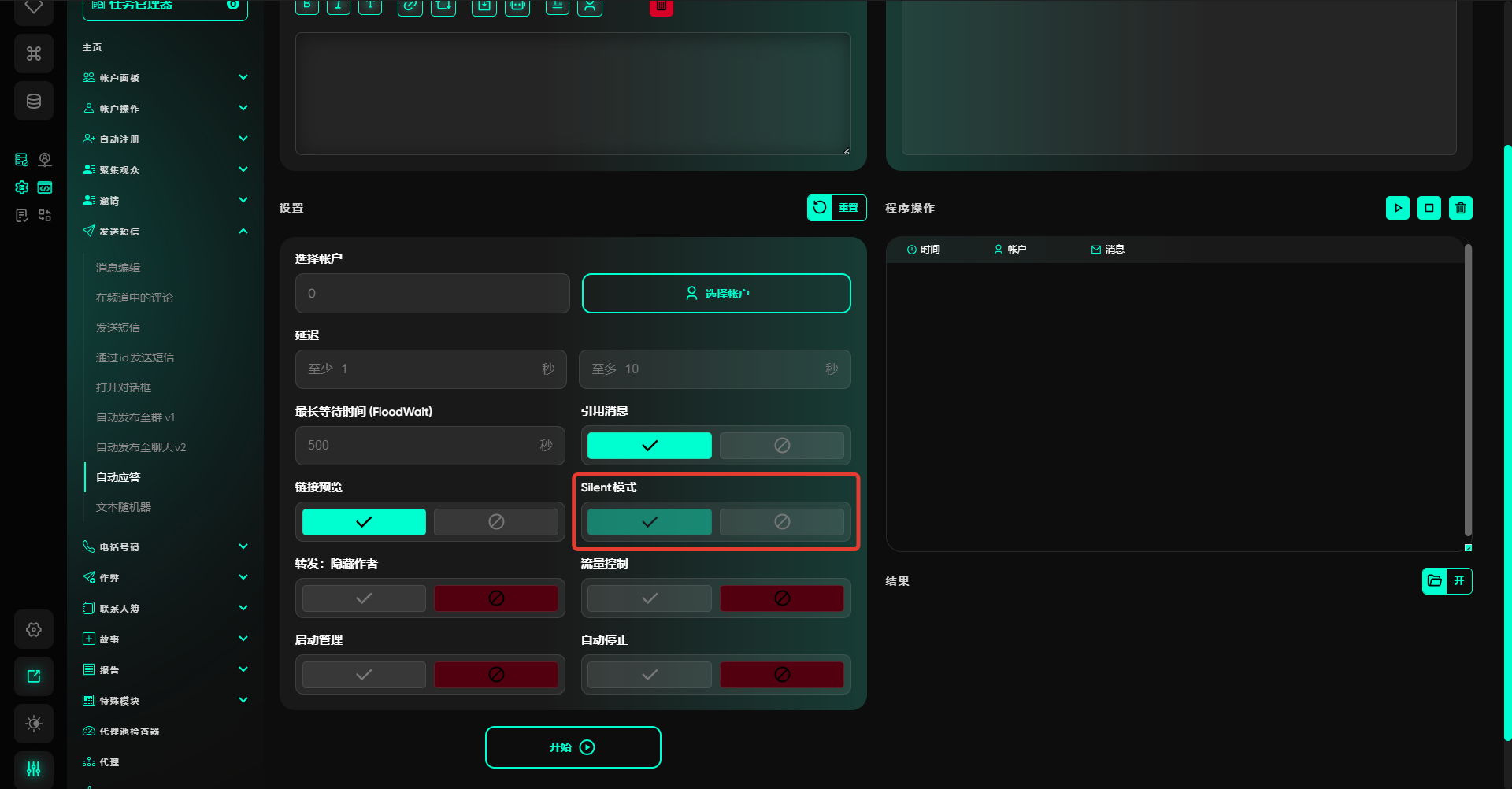Click the play icon in 程序操作 header

coord(1397,209)
